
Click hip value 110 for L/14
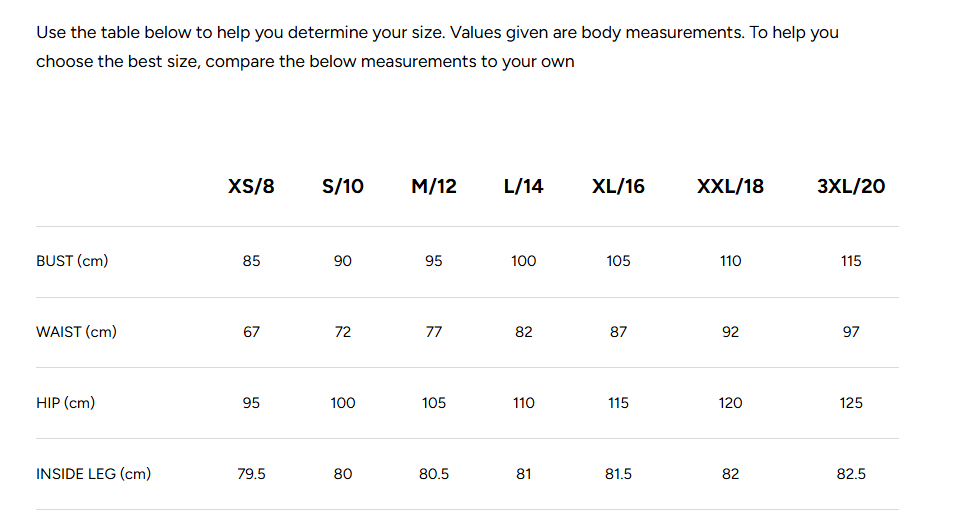click(x=524, y=403)
